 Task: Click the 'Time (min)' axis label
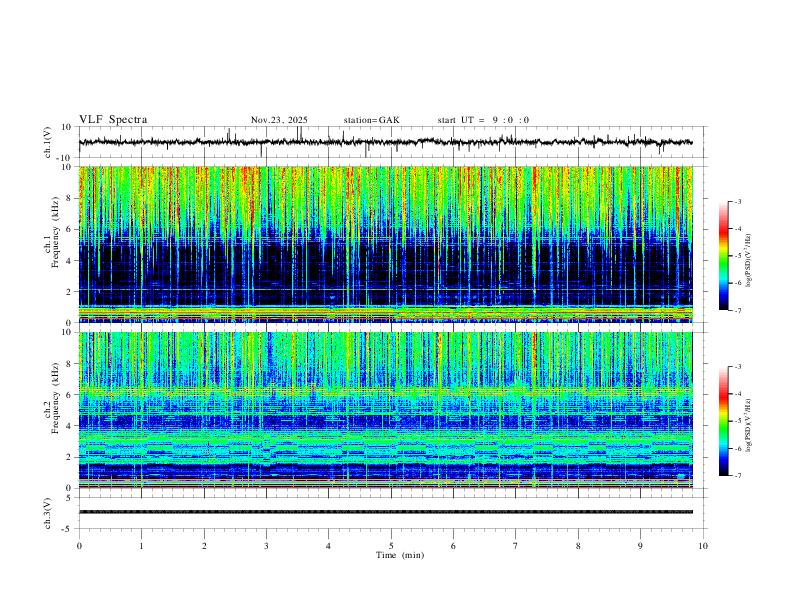pyautogui.click(x=400, y=555)
